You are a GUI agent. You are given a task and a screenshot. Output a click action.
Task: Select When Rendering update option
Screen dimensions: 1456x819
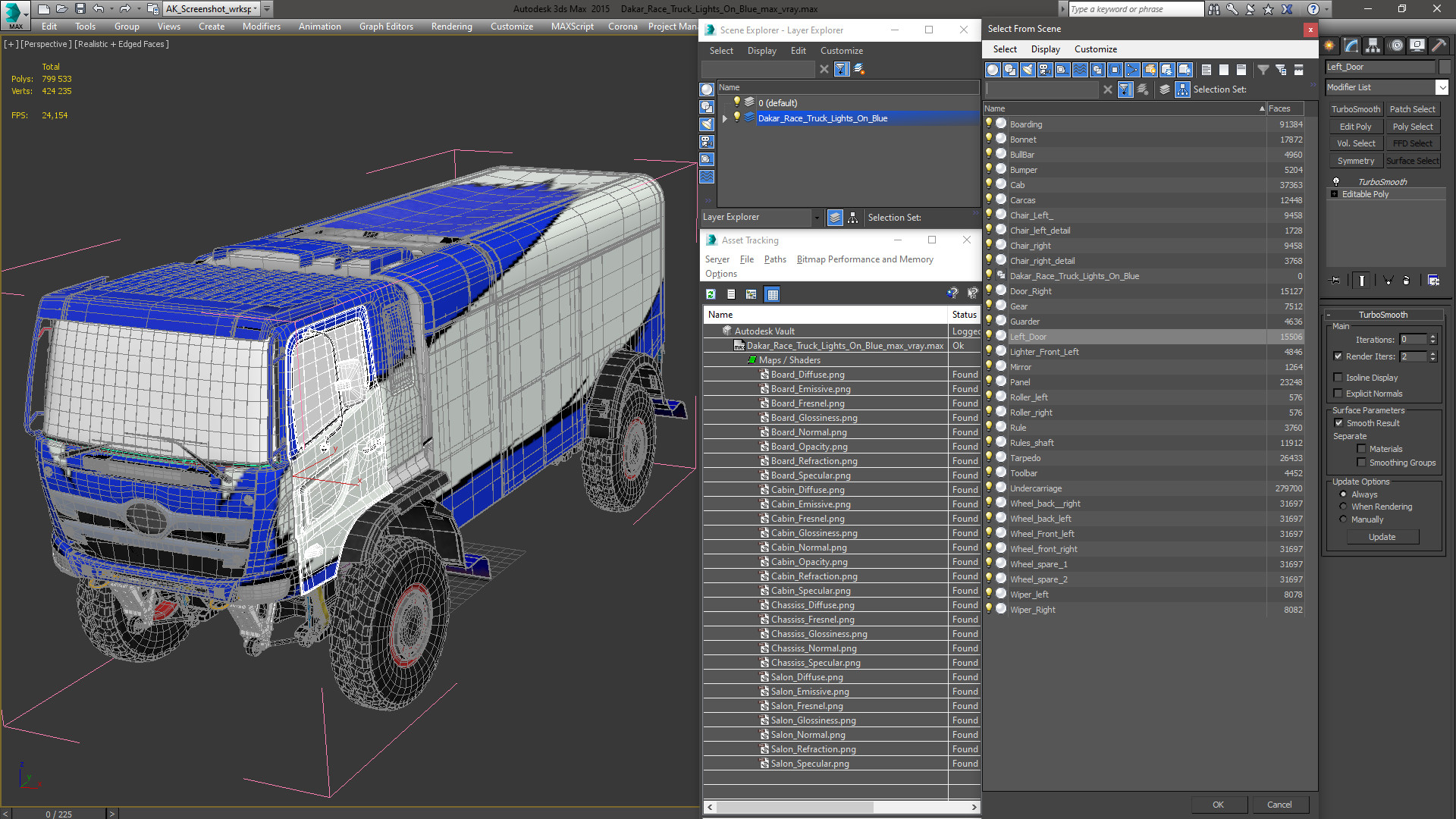coord(1343,507)
